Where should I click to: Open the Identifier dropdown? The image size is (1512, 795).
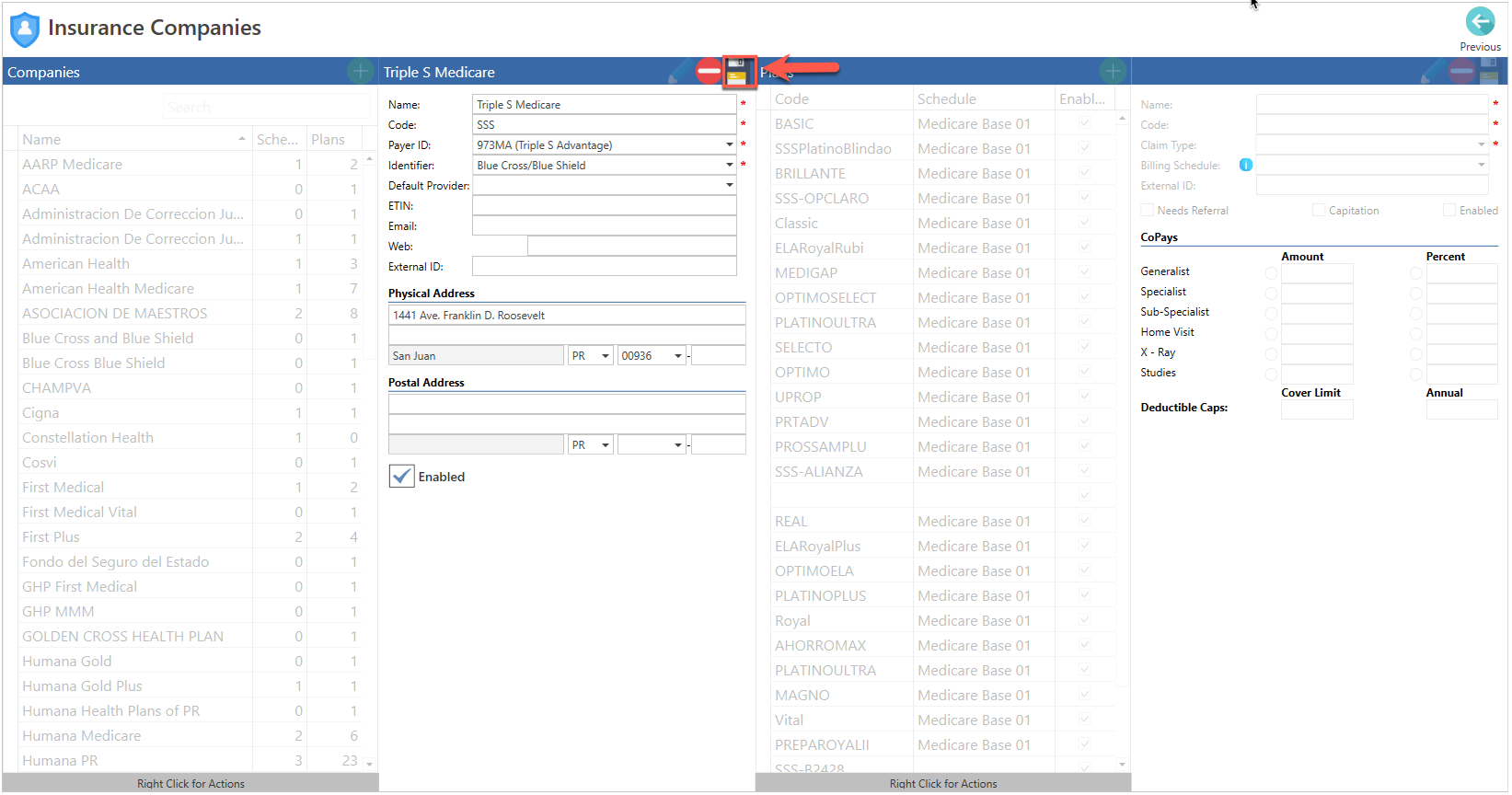point(729,166)
